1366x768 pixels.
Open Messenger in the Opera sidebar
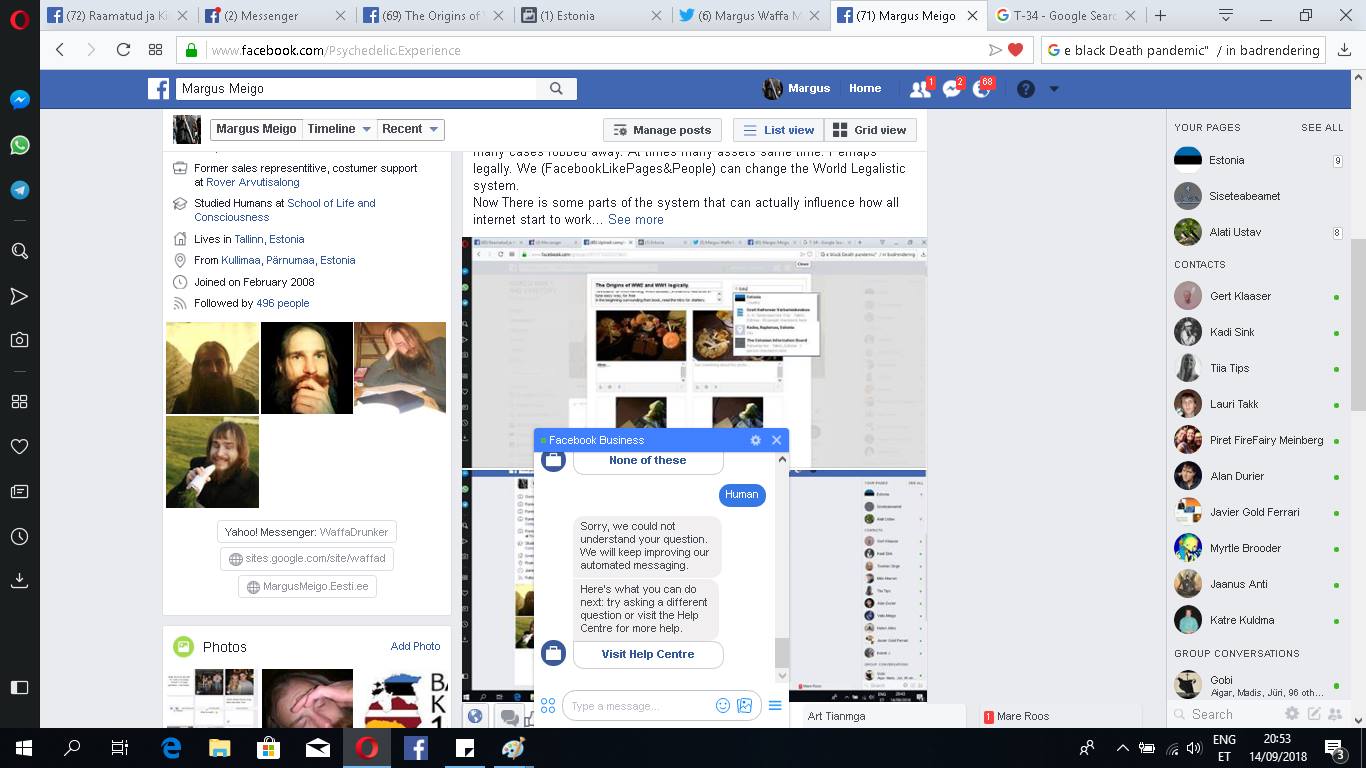tap(19, 100)
